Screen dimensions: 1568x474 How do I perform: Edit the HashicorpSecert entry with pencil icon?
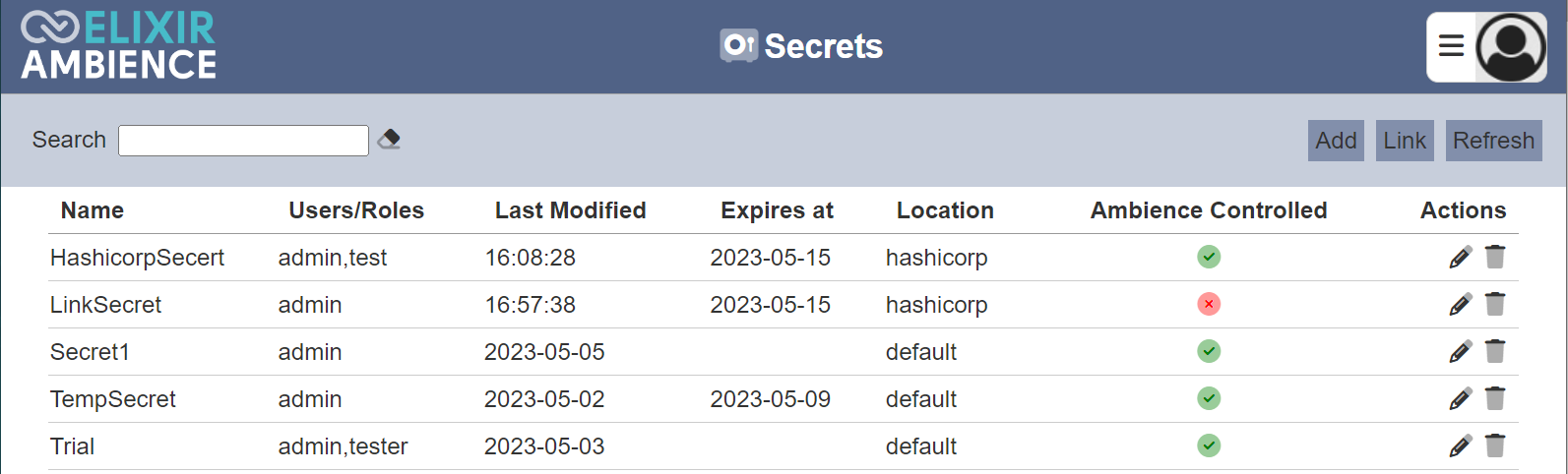(1461, 258)
